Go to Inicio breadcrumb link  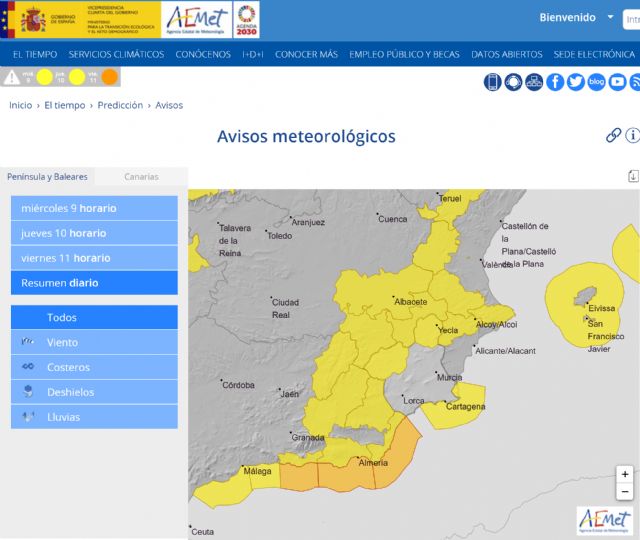click(20, 105)
